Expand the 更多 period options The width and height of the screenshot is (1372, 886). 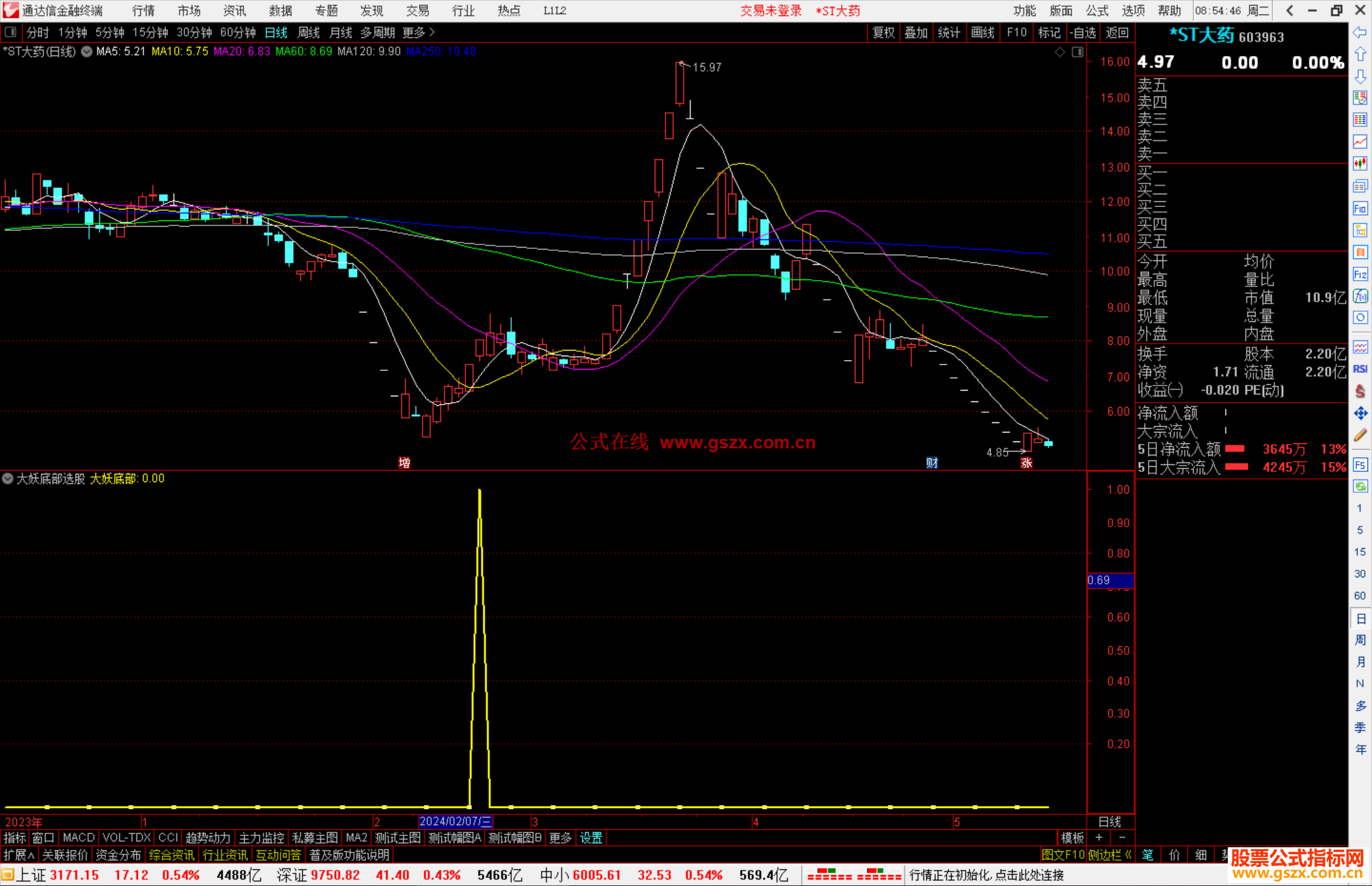419,32
